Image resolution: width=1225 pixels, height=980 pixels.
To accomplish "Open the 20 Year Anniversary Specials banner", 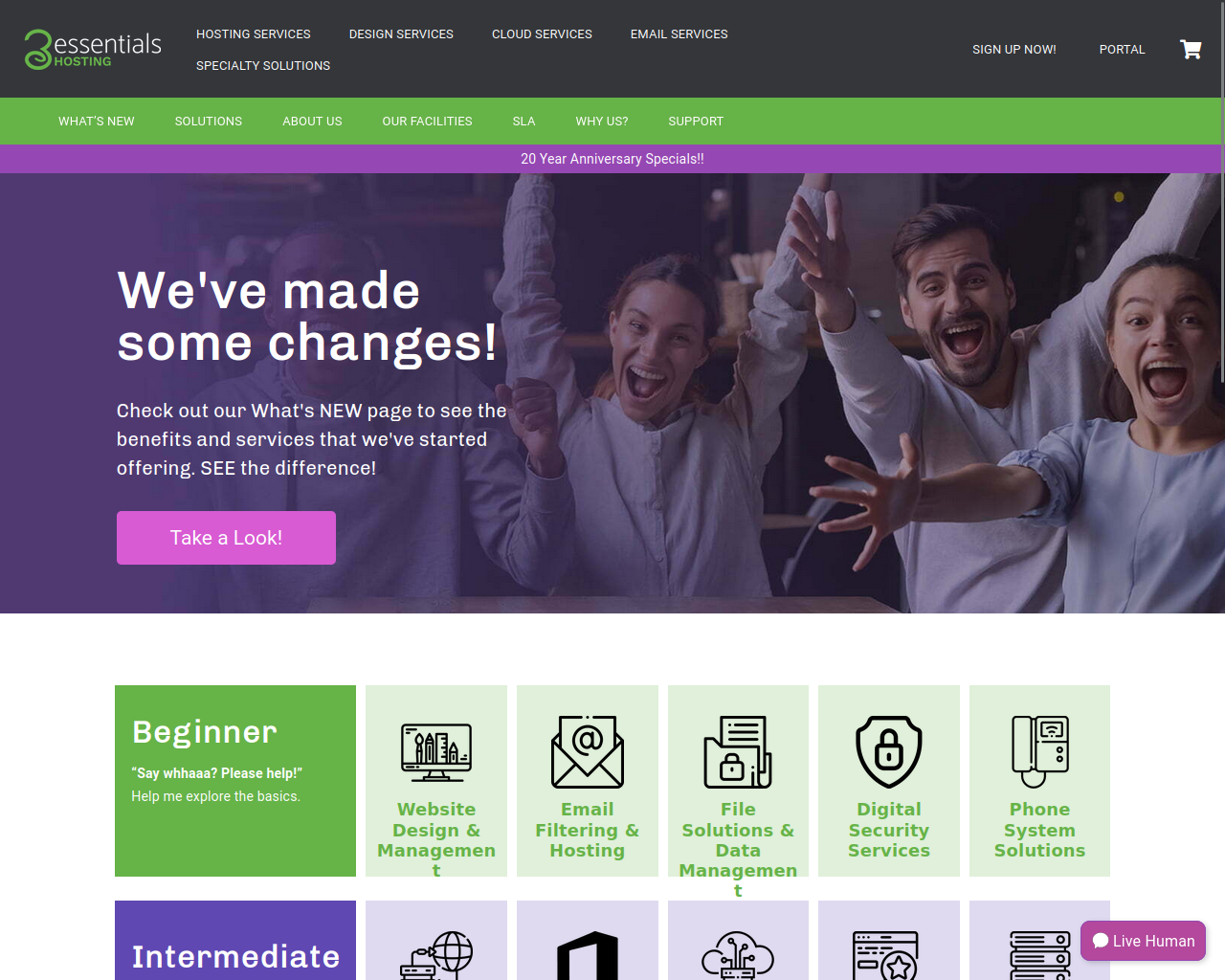I will tap(612, 159).
